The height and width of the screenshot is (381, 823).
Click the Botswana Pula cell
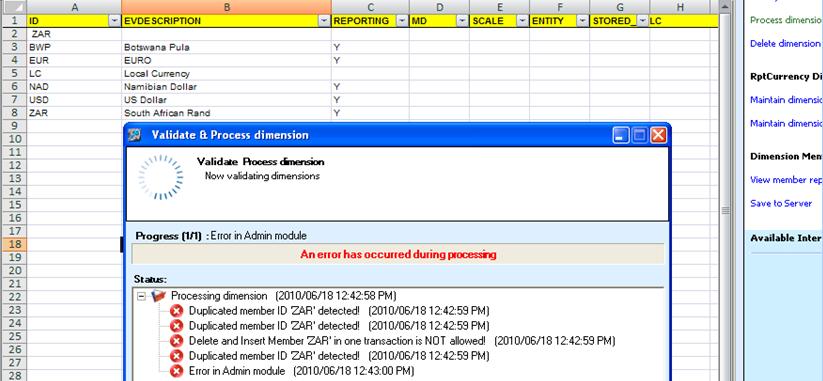click(x=226, y=47)
